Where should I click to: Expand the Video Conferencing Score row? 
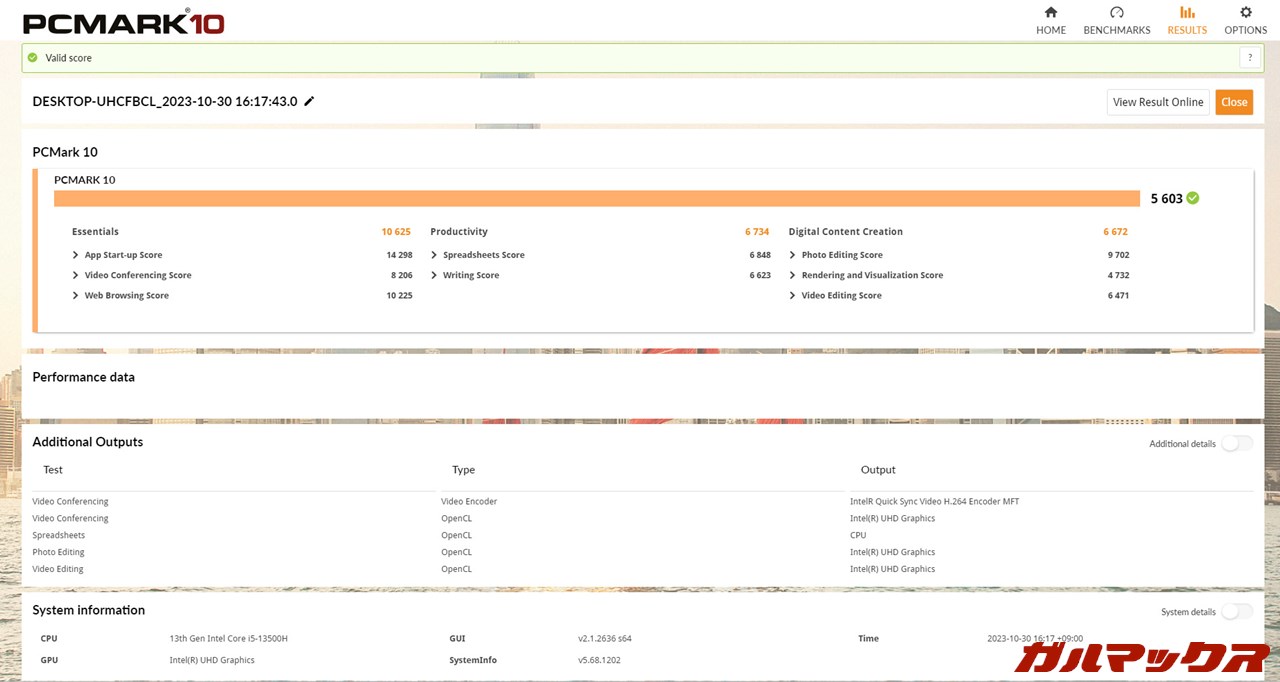coord(76,275)
